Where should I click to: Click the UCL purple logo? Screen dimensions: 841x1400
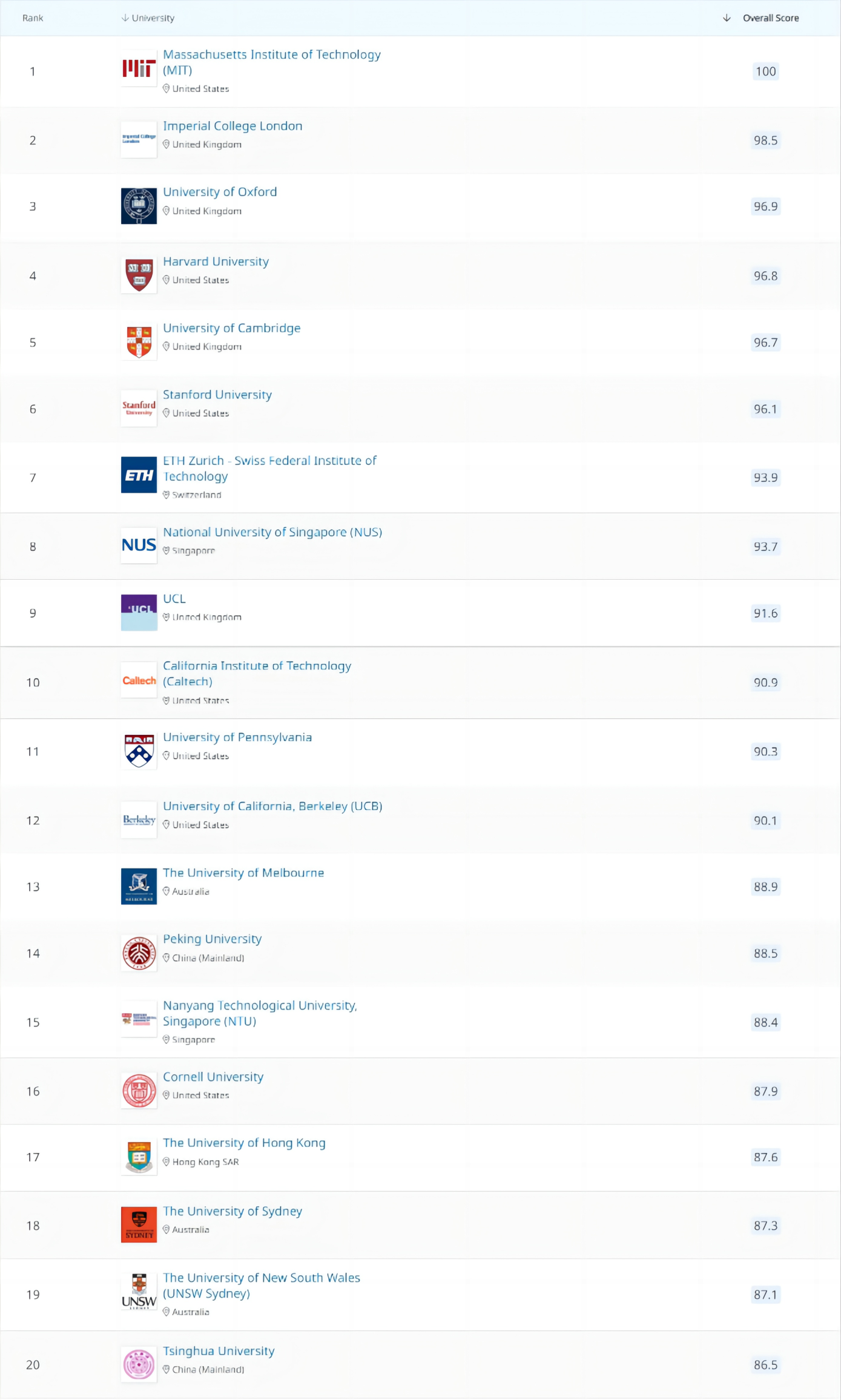point(139,612)
